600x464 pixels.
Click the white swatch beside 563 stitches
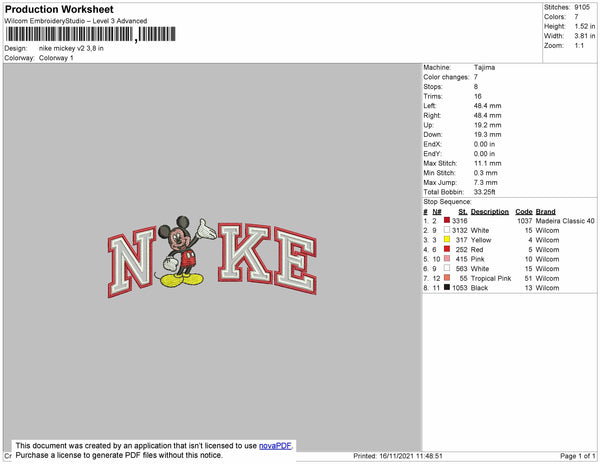(447, 268)
